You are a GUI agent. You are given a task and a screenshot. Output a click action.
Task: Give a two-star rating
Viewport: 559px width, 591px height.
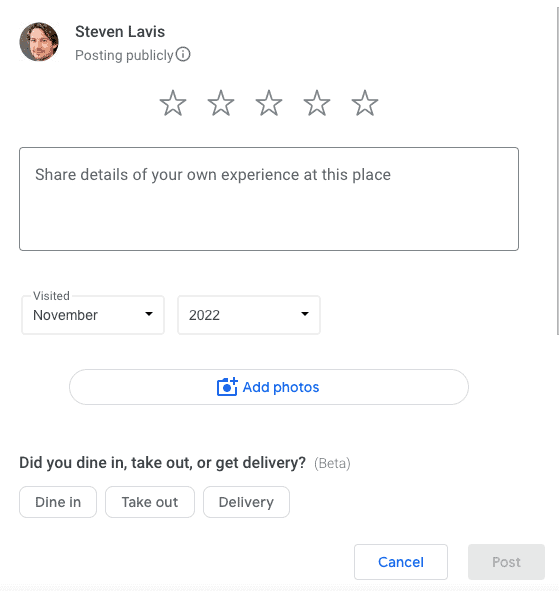[221, 103]
